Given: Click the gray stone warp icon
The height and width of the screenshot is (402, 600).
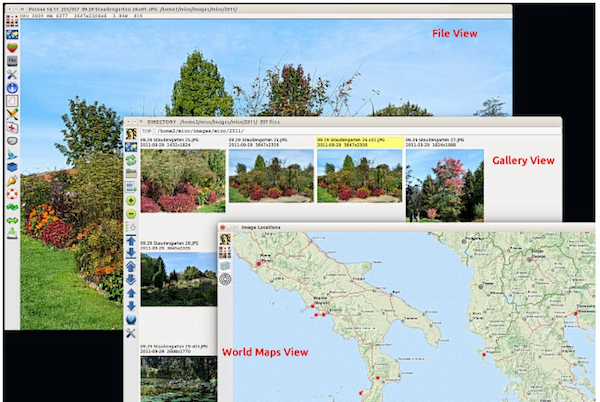Looking at the screenshot, I should [x=12, y=141].
